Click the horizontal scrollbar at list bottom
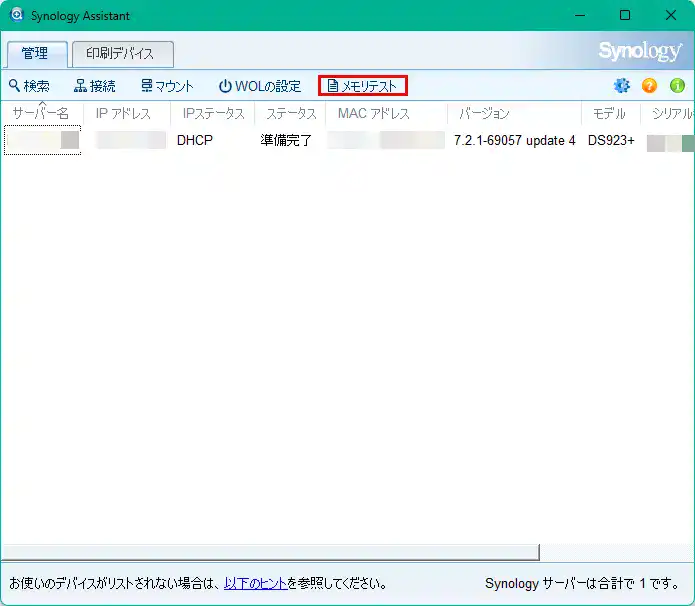695x606 pixels. click(x=270, y=552)
